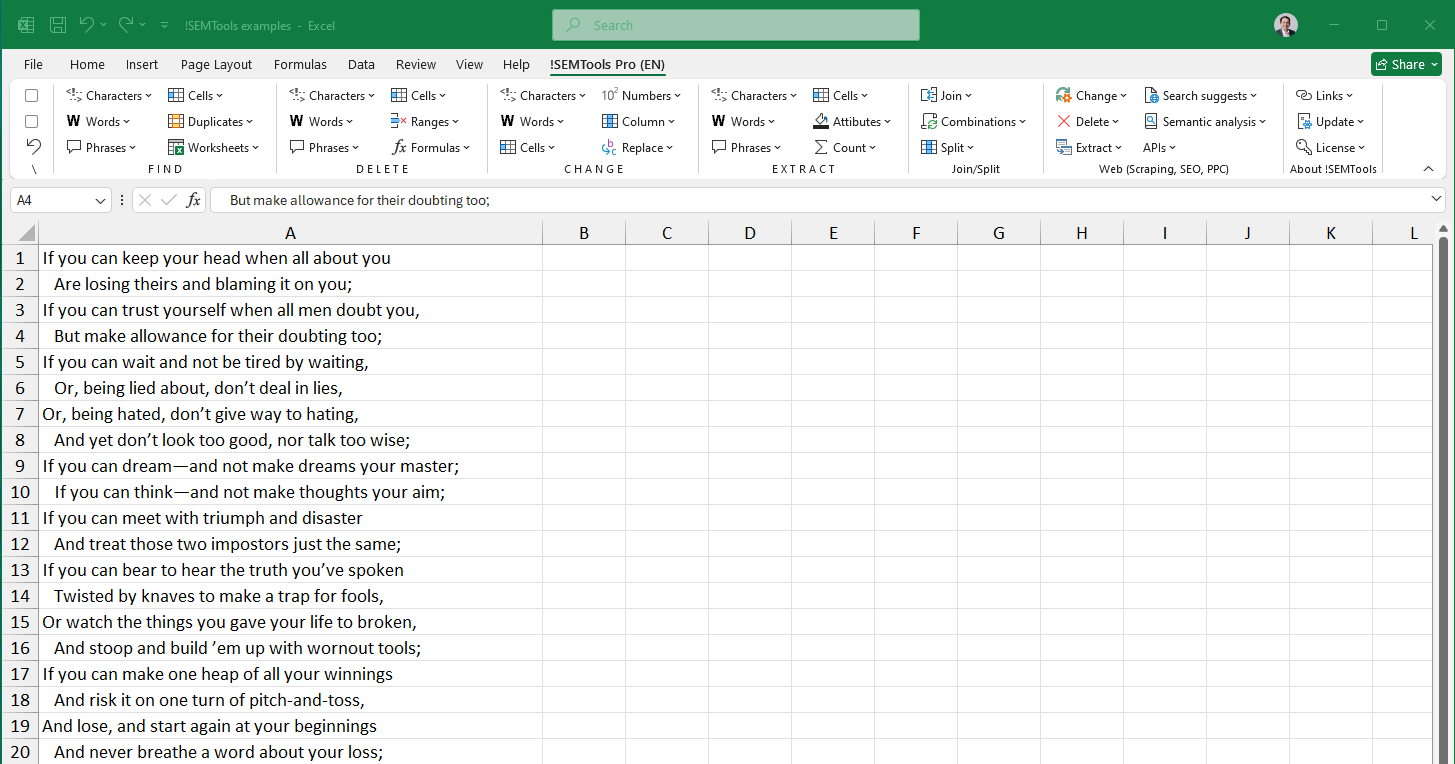Open the Duplicates tool in FIND group

click(211, 120)
